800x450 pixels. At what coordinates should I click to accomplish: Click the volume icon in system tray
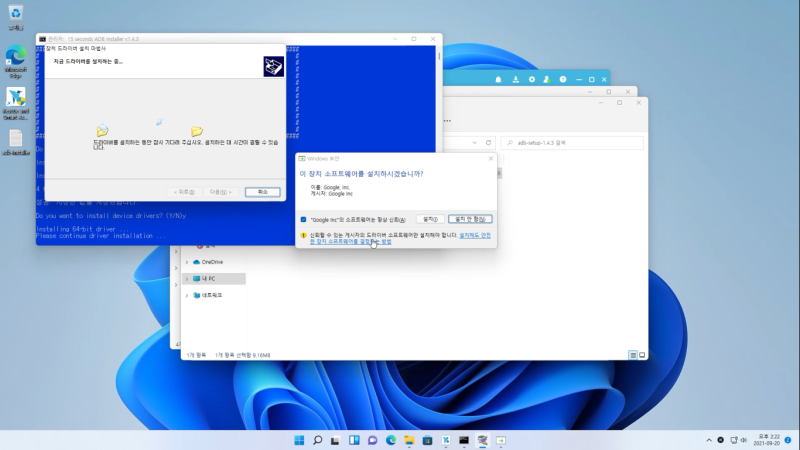pos(744,440)
